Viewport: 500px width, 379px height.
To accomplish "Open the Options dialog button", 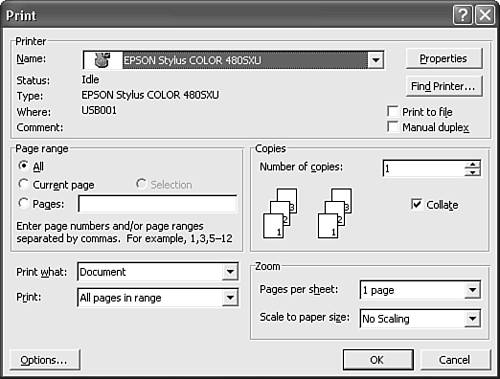I will coord(45,360).
